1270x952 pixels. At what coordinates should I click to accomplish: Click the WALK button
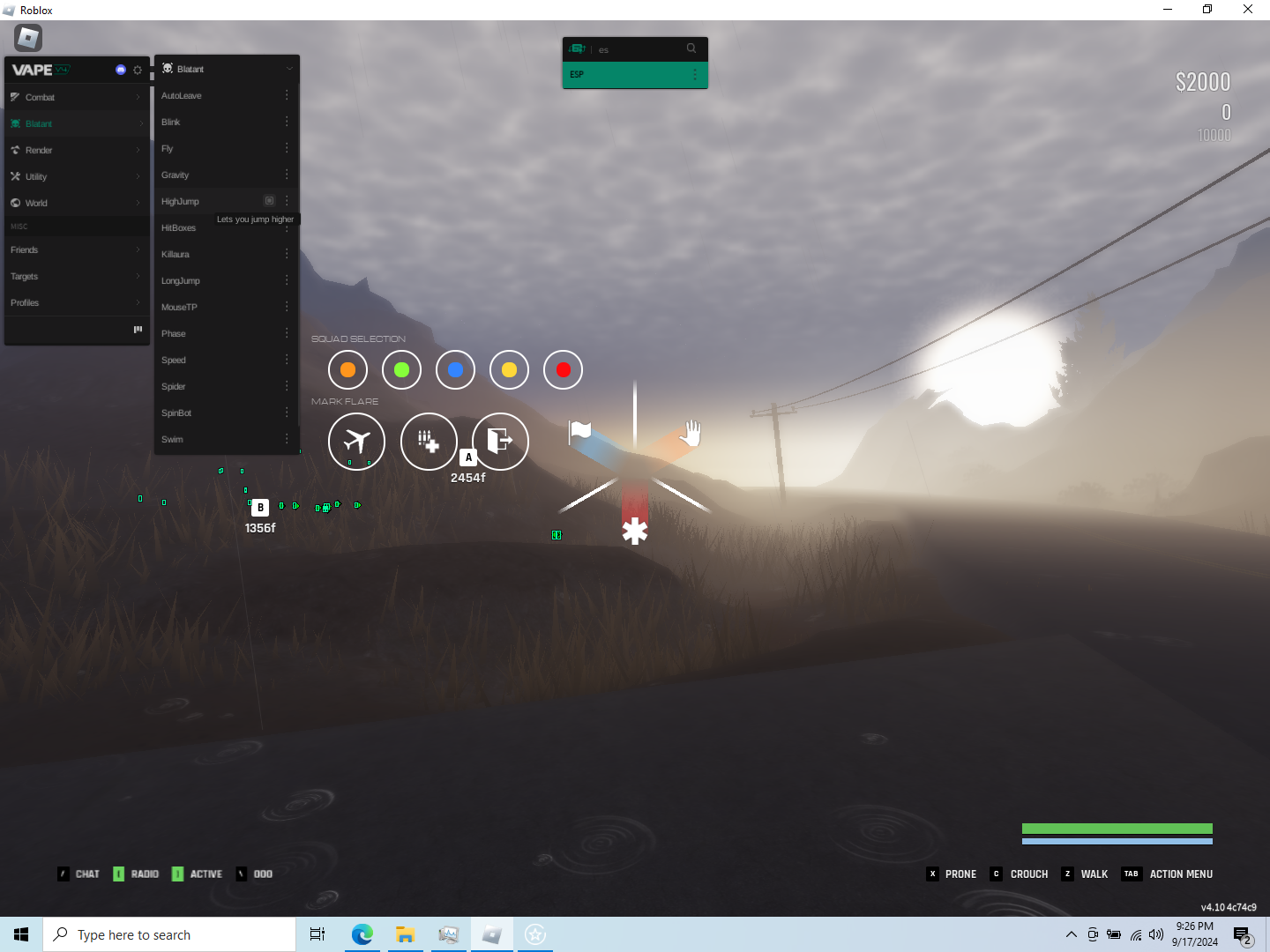(x=1085, y=874)
